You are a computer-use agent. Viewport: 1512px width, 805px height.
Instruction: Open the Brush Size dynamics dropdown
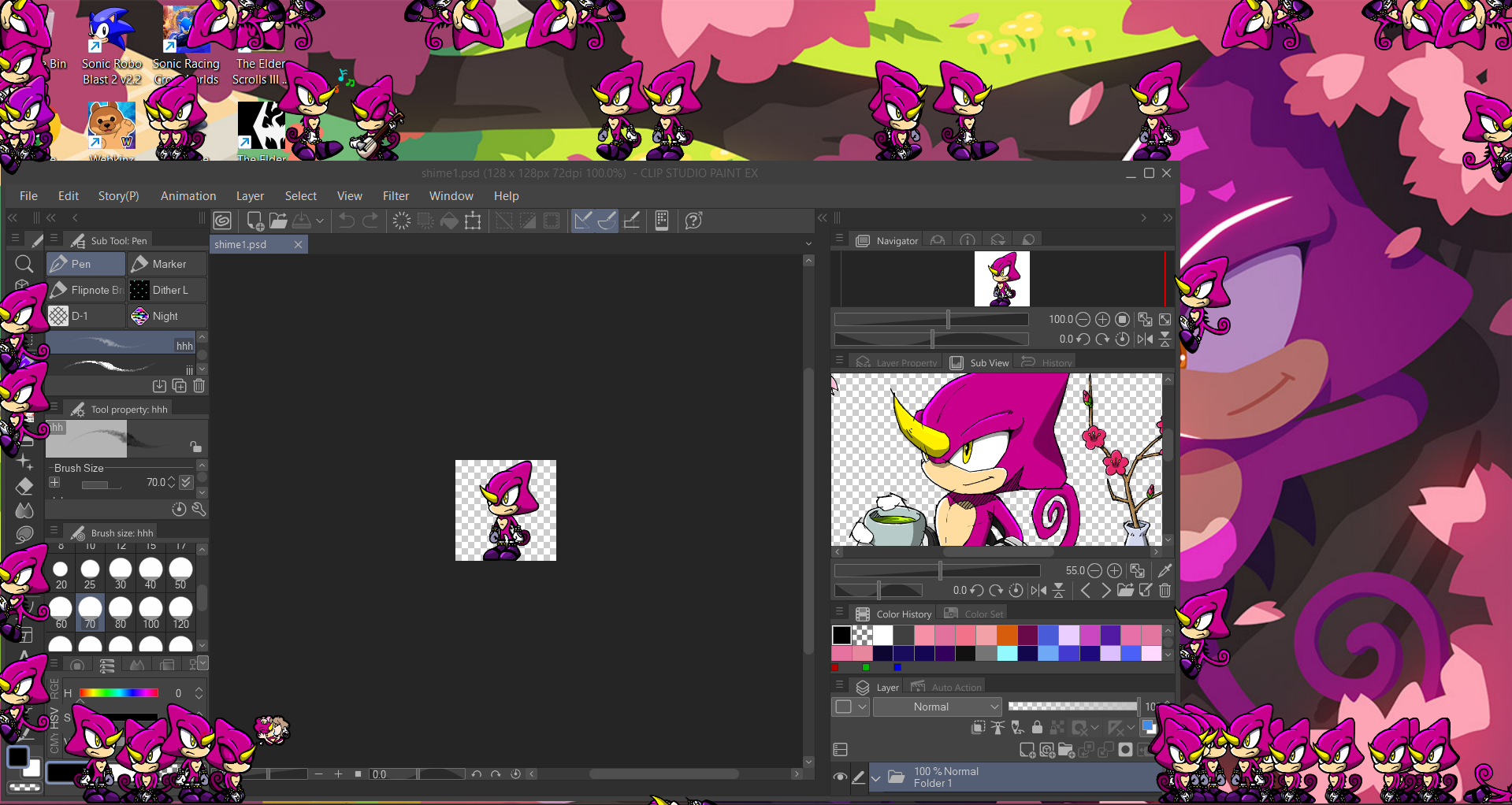pyautogui.click(x=186, y=482)
